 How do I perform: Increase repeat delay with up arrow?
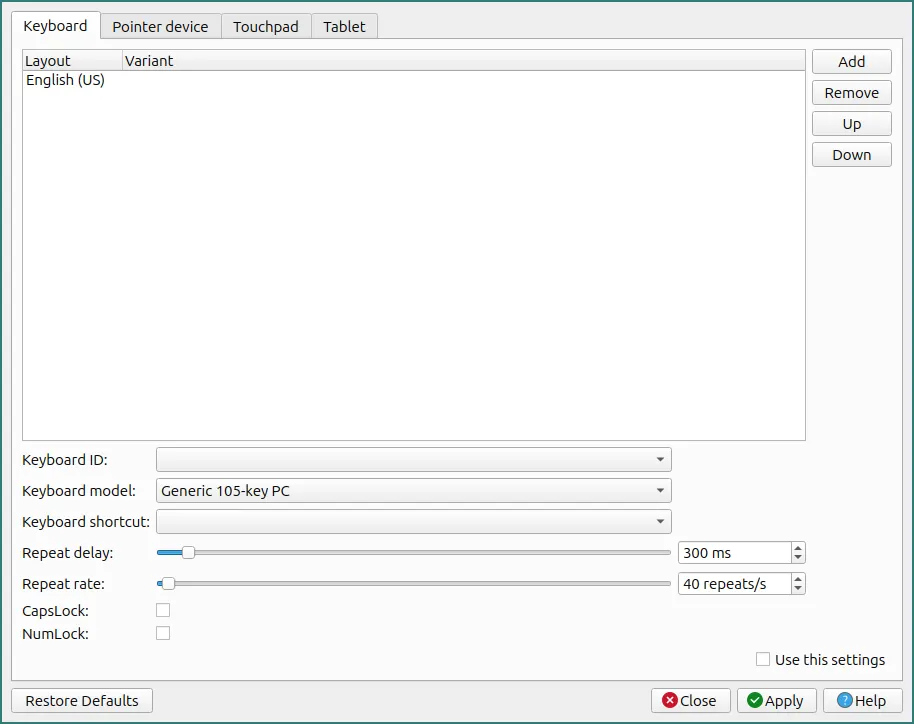click(798, 547)
